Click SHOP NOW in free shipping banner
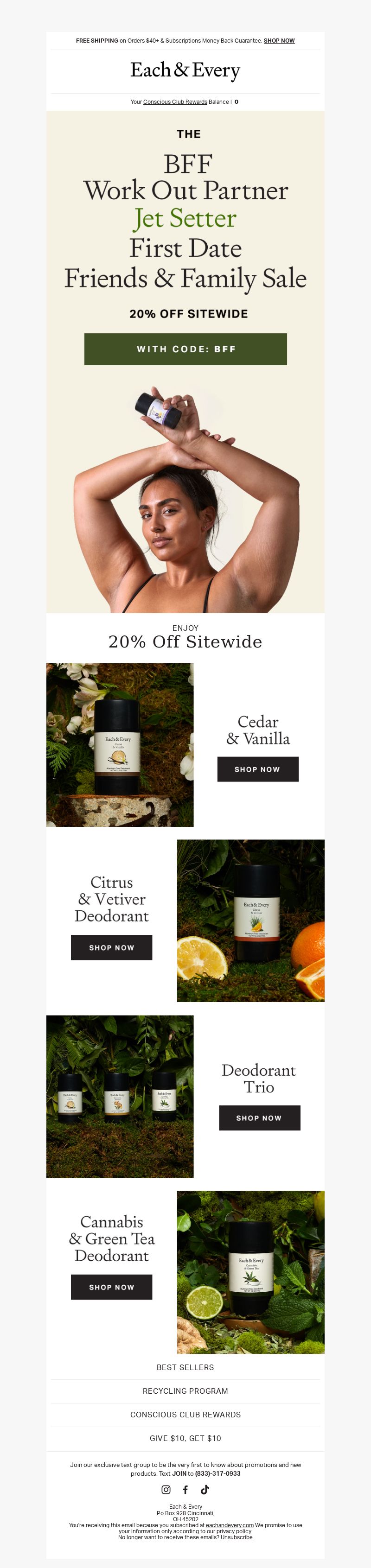 [279, 41]
